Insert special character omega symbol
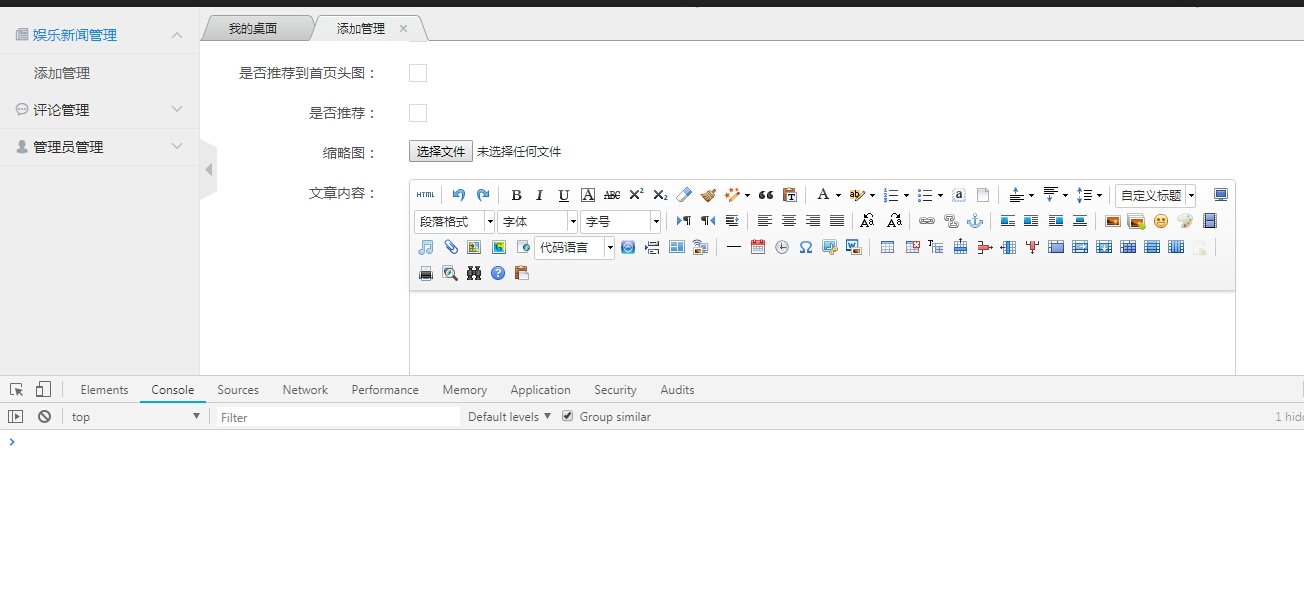Screen dimensions: 1304x616 pyautogui.click(x=806, y=247)
